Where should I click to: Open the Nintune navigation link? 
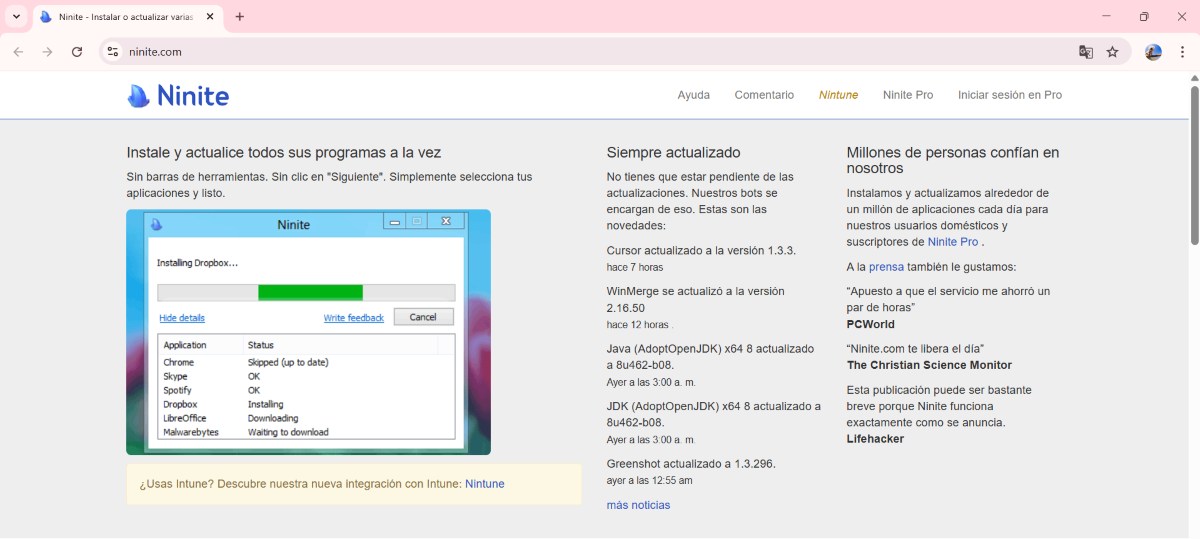click(838, 95)
